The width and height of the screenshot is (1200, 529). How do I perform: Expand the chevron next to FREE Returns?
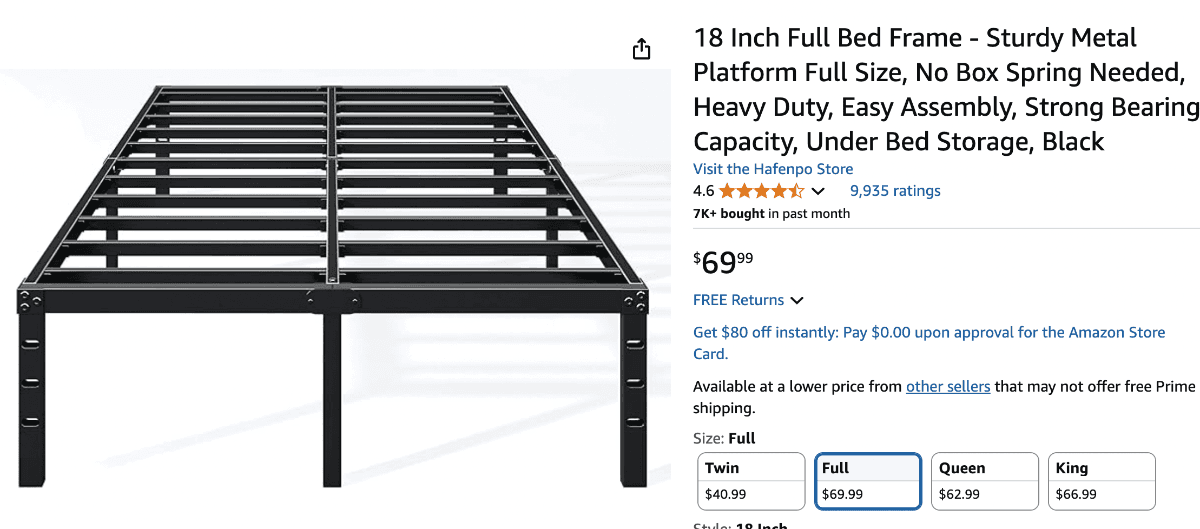click(797, 300)
